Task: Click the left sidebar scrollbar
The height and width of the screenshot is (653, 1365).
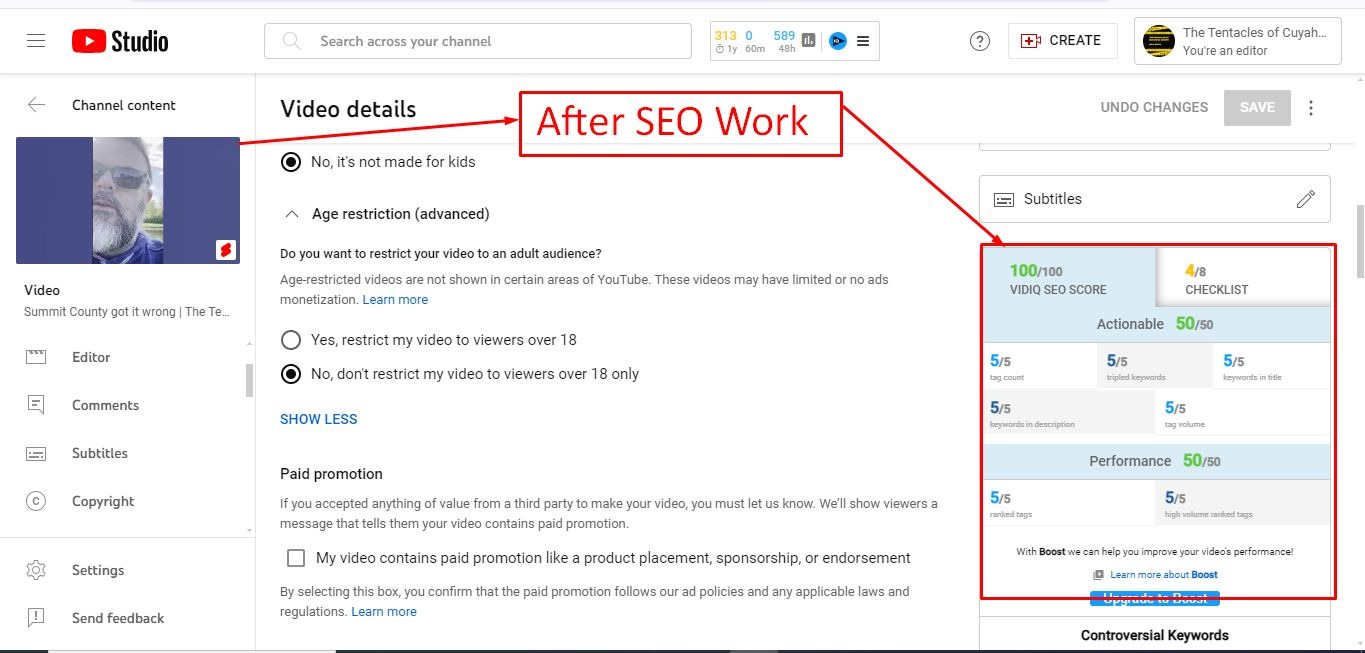Action: 249,380
